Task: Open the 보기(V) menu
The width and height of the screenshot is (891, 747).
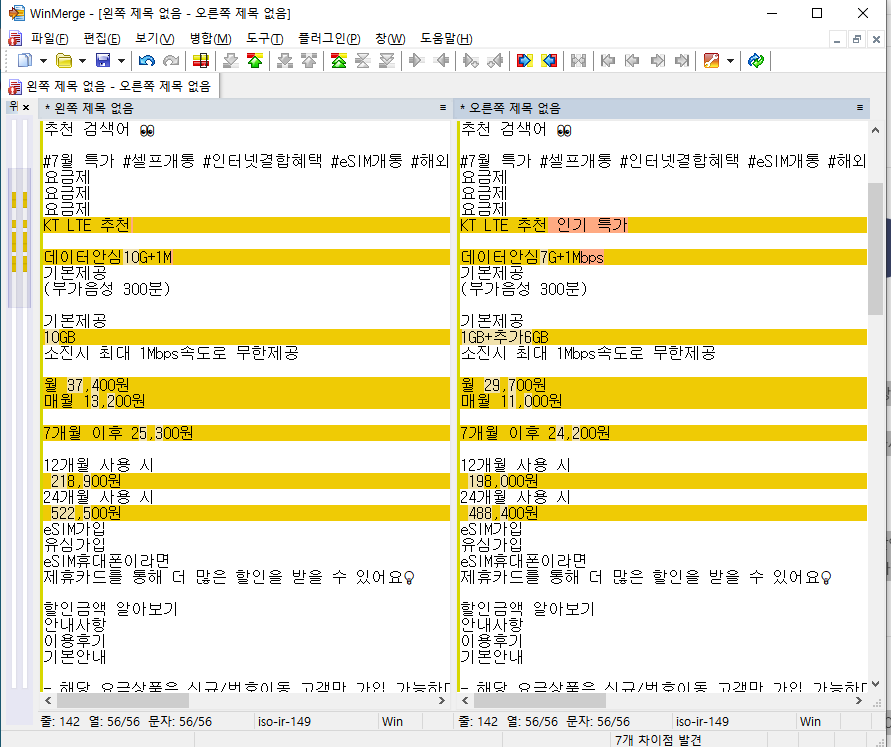Action: pyautogui.click(x=155, y=39)
